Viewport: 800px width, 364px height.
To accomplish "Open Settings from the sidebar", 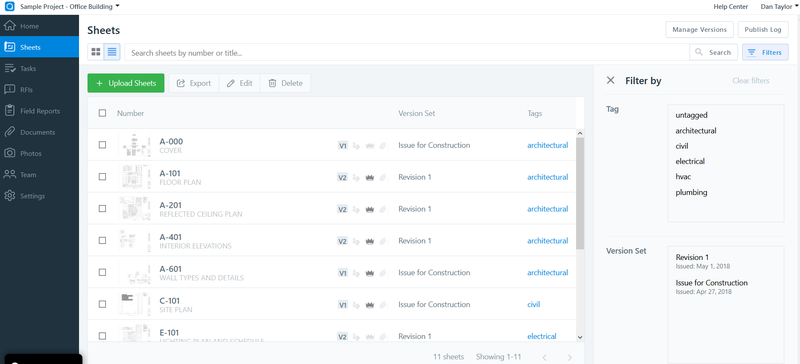I will (x=39, y=196).
